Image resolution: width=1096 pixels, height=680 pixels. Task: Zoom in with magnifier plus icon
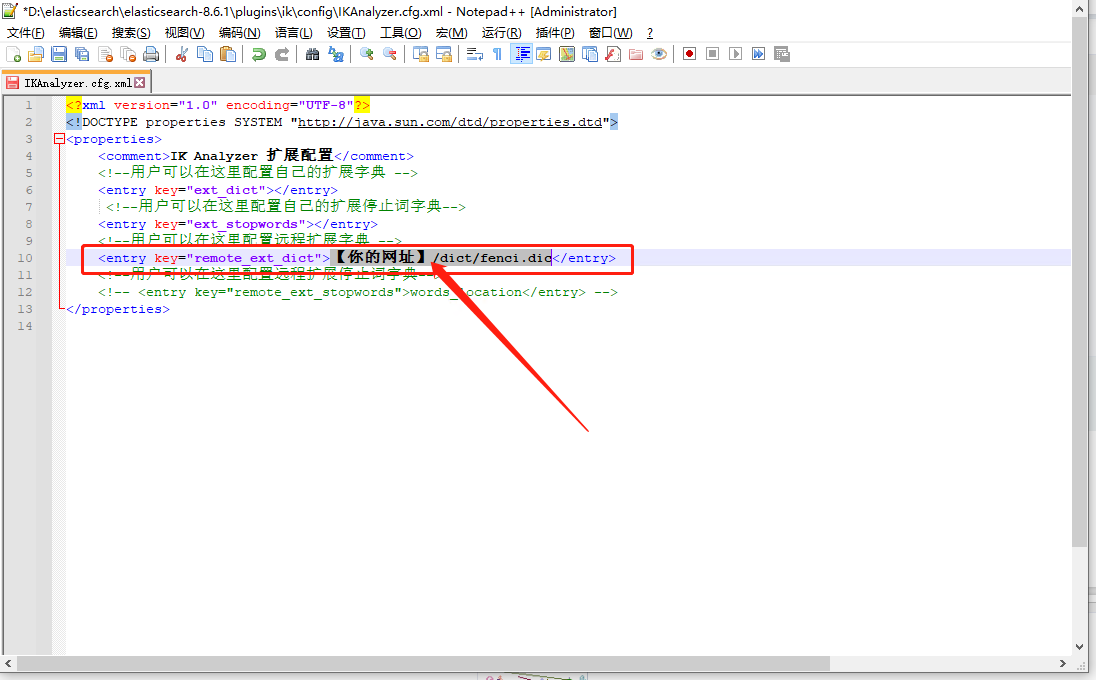[x=366, y=55]
